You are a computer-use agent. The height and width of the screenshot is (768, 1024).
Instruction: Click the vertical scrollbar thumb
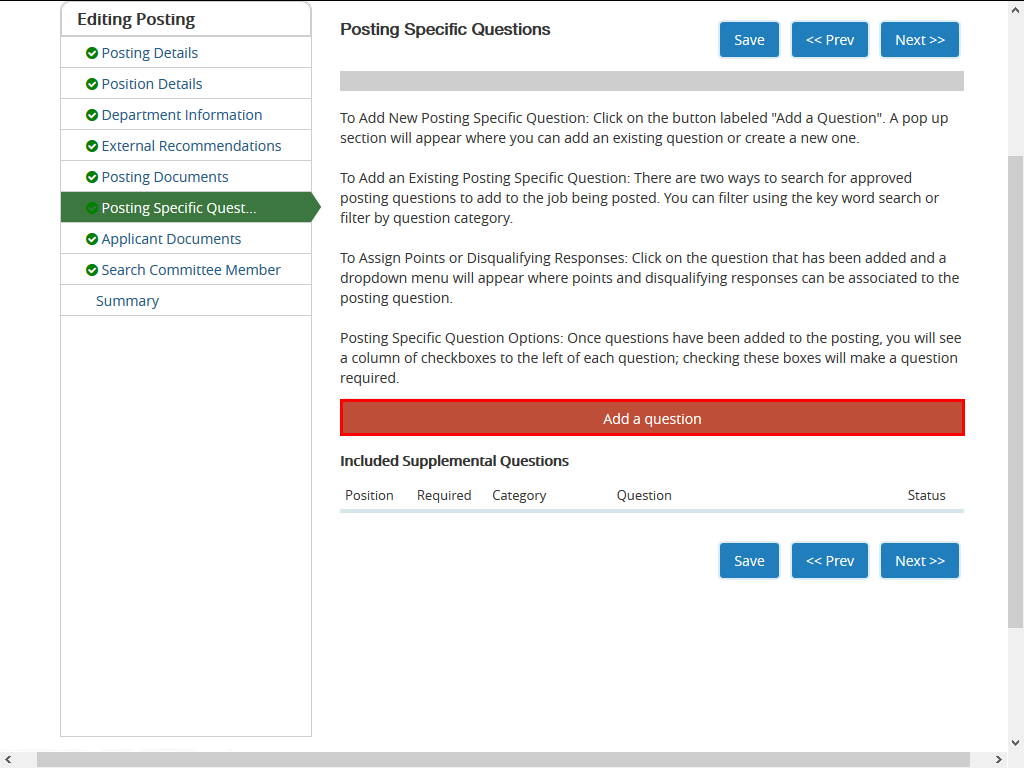(x=1015, y=390)
